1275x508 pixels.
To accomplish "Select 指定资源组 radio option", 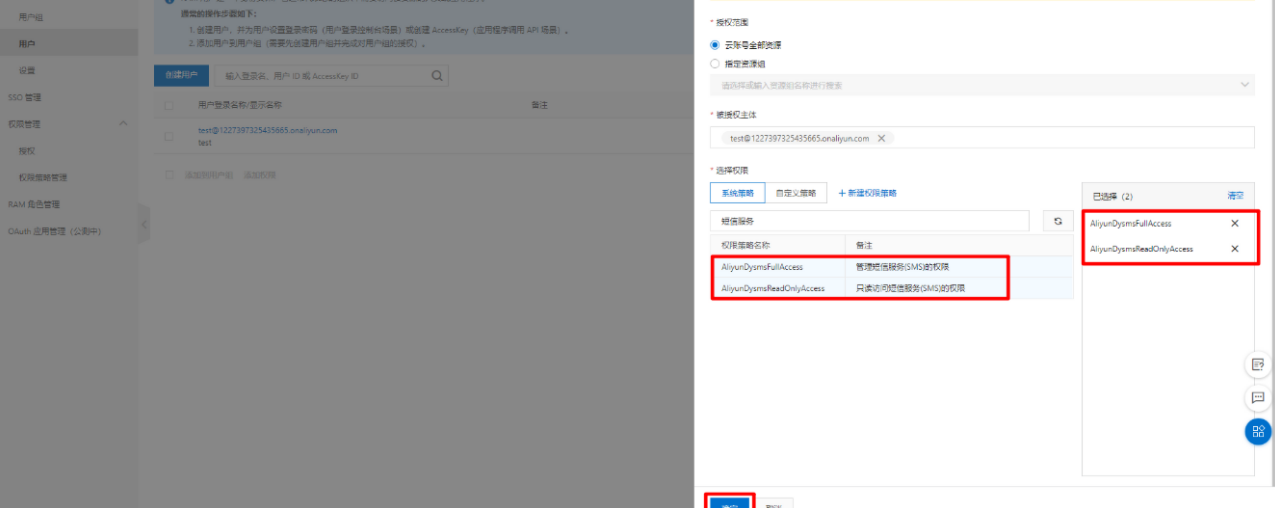I will click(x=714, y=63).
